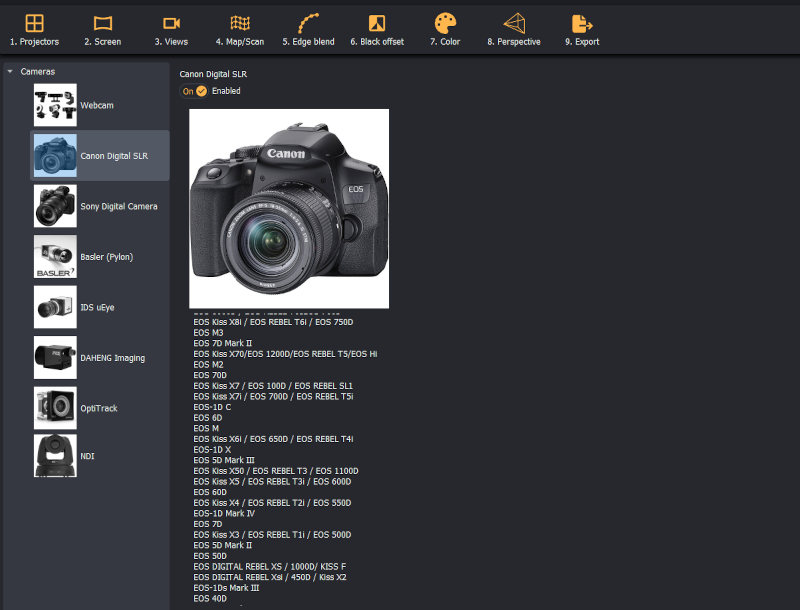Click the EOS-1D X list entry
The width and height of the screenshot is (800, 610).
(212, 450)
